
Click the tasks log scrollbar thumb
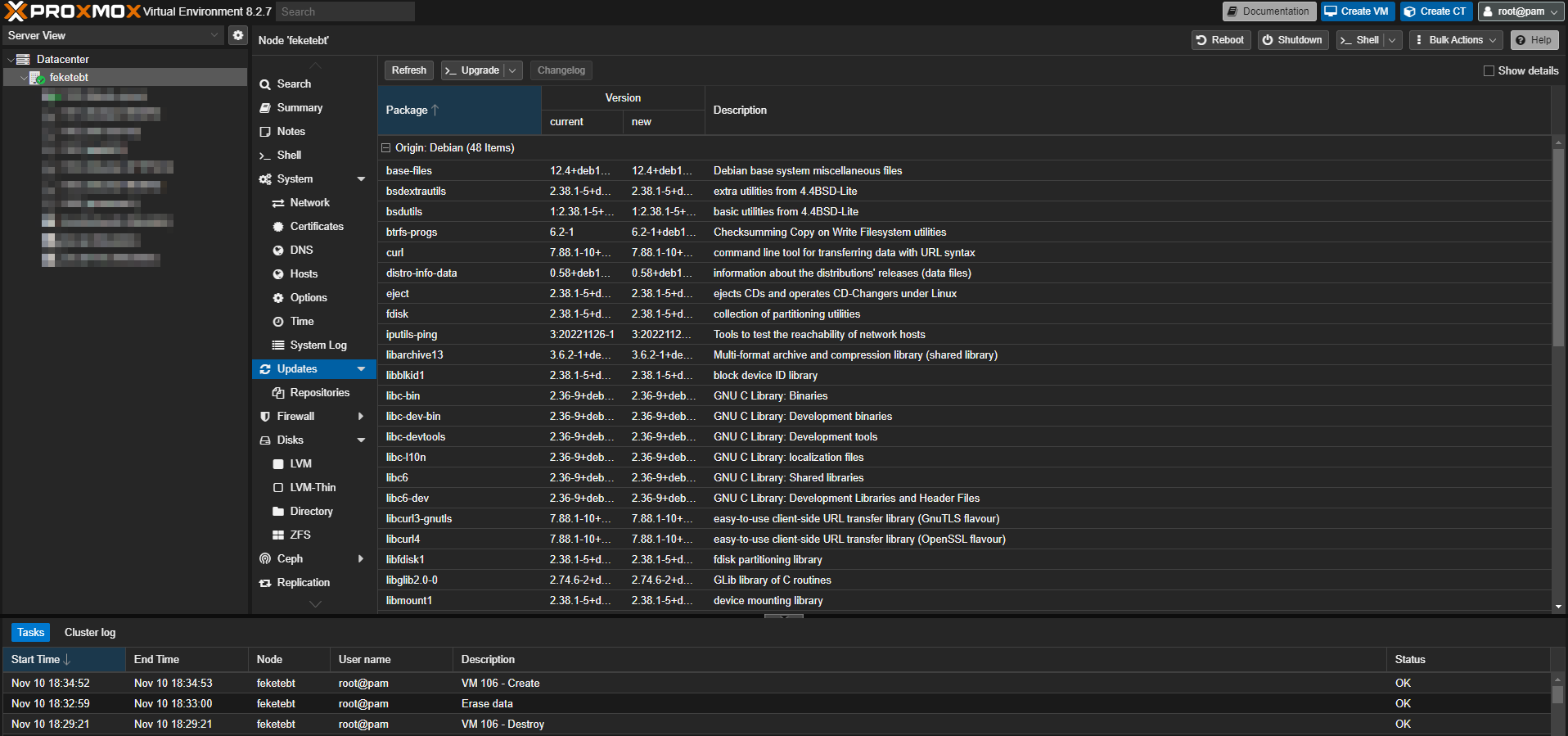tap(1558, 695)
